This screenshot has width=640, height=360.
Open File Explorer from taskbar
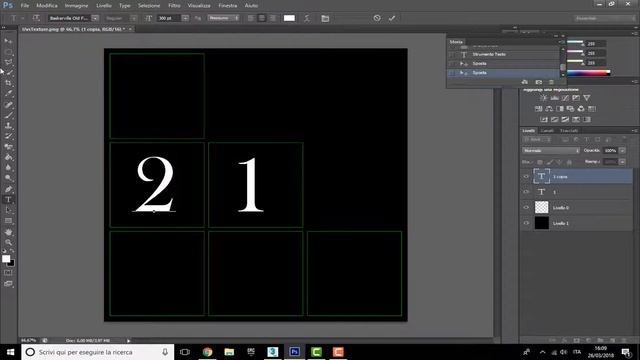[x=229, y=352]
